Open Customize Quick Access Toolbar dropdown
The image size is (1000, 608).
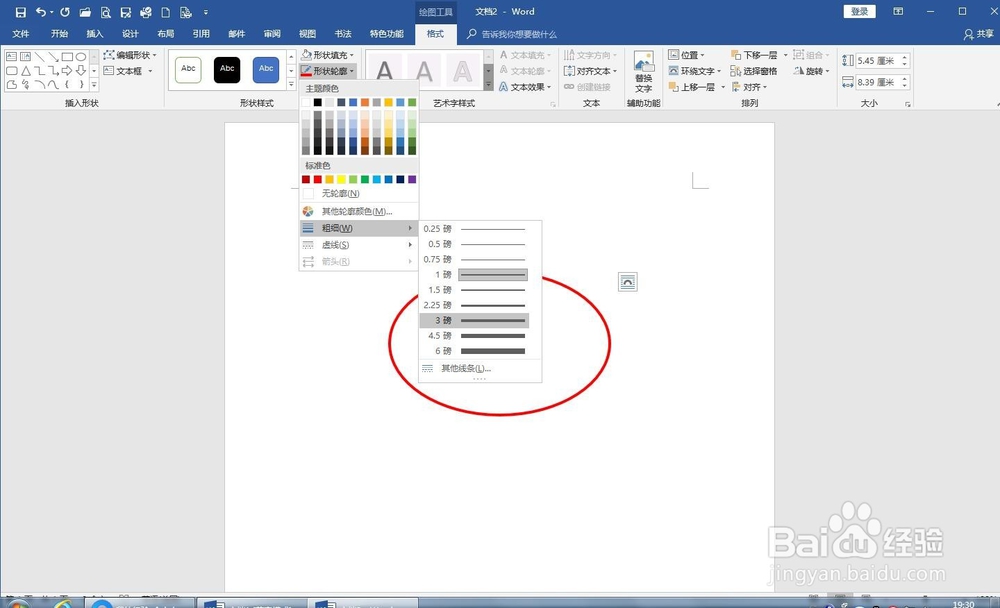coord(206,12)
